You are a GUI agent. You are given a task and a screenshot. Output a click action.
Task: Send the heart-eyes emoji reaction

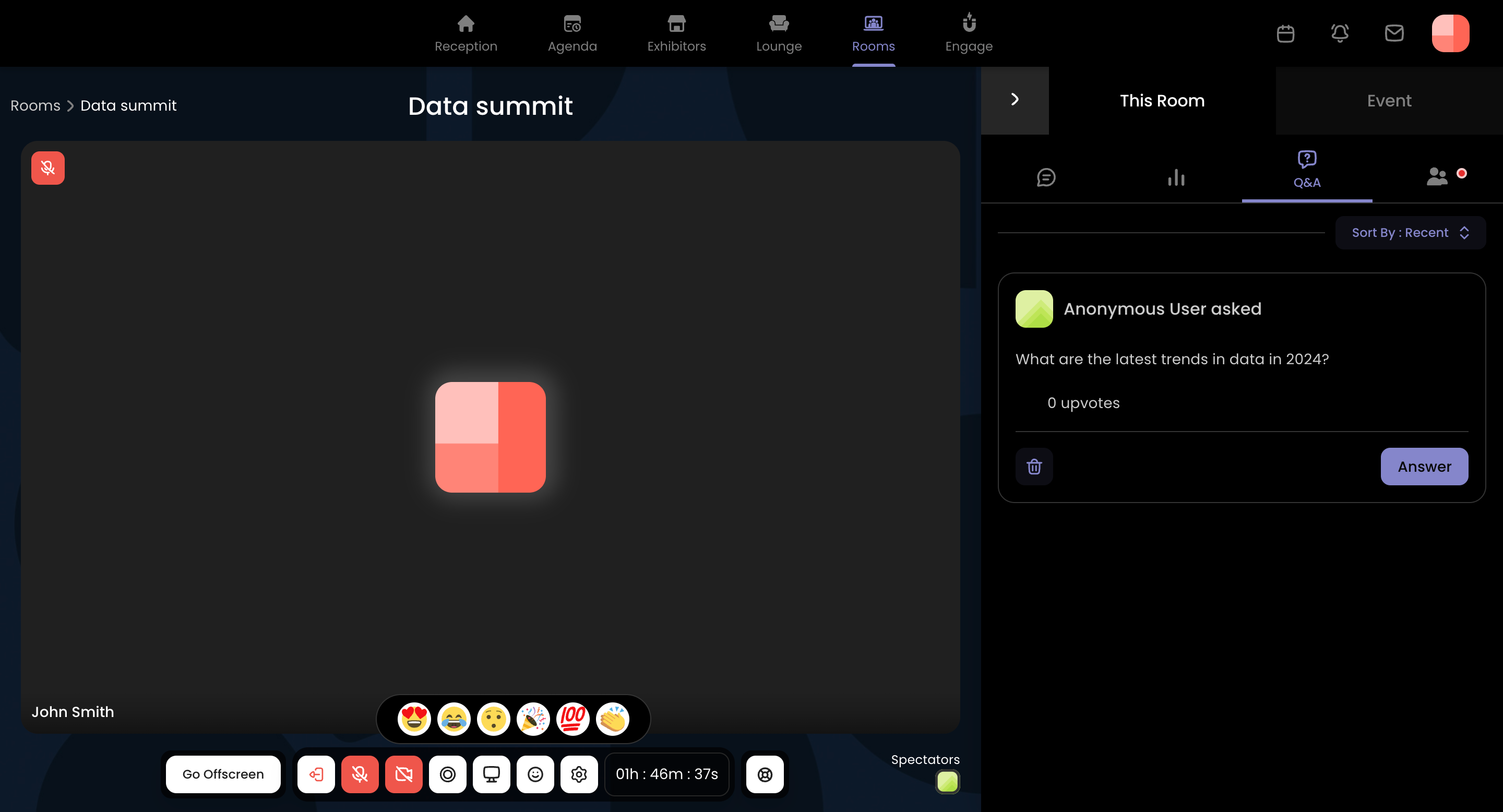click(414, 719)
